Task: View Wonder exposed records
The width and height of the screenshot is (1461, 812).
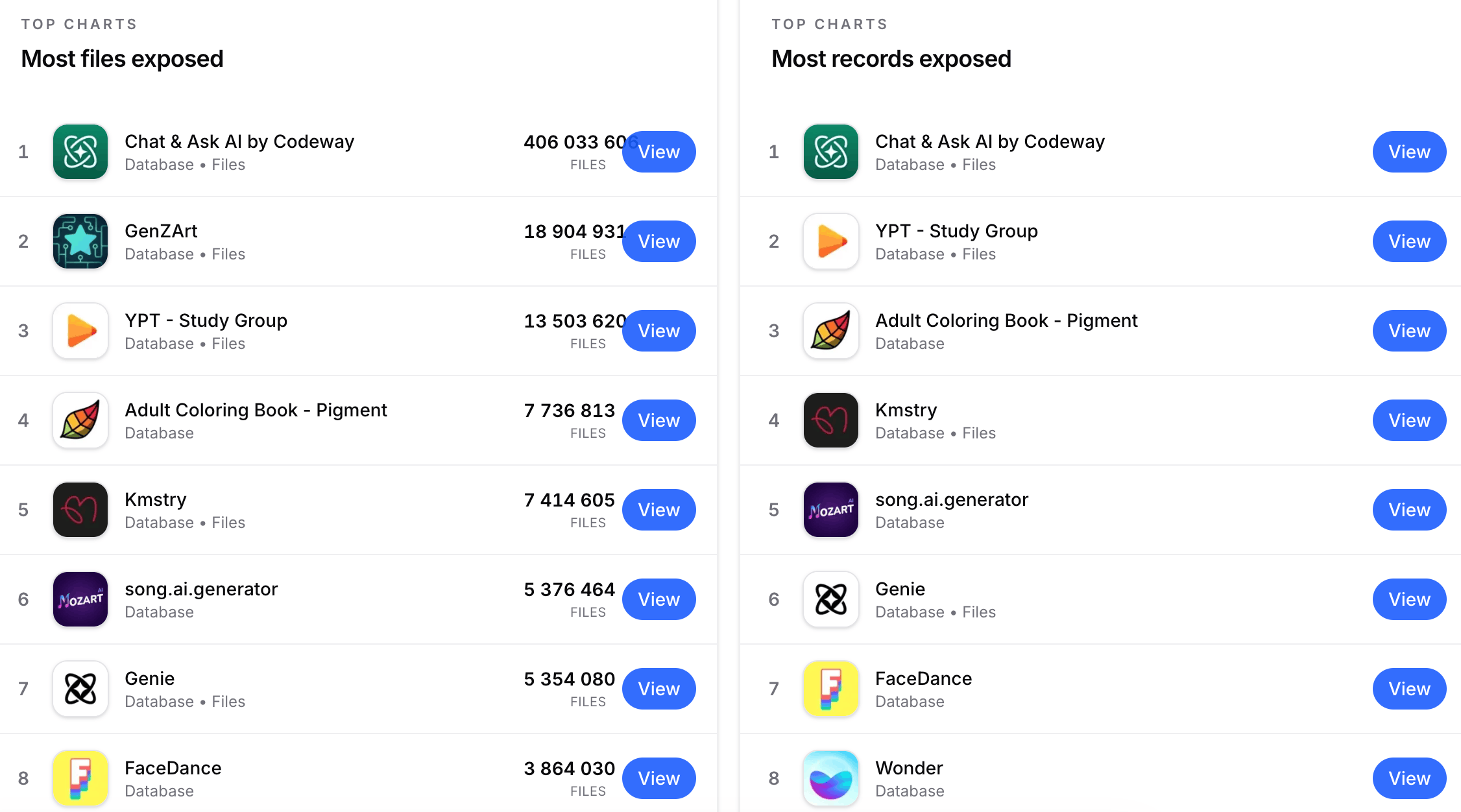Action: (1409, 778)
